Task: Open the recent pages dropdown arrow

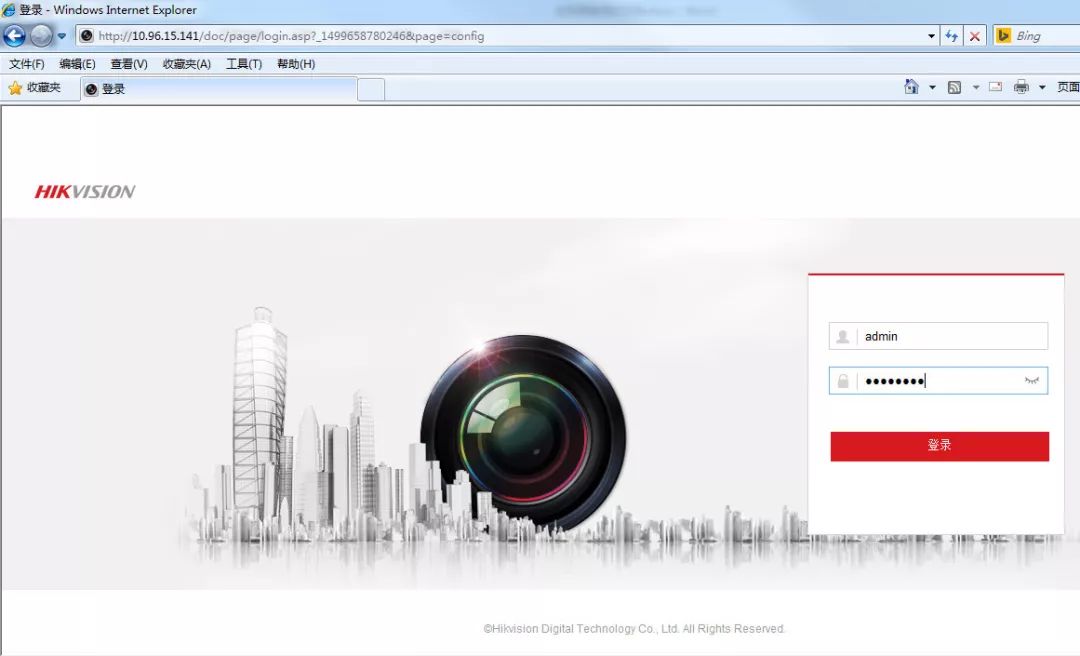Action: click(x=62, y=37)
